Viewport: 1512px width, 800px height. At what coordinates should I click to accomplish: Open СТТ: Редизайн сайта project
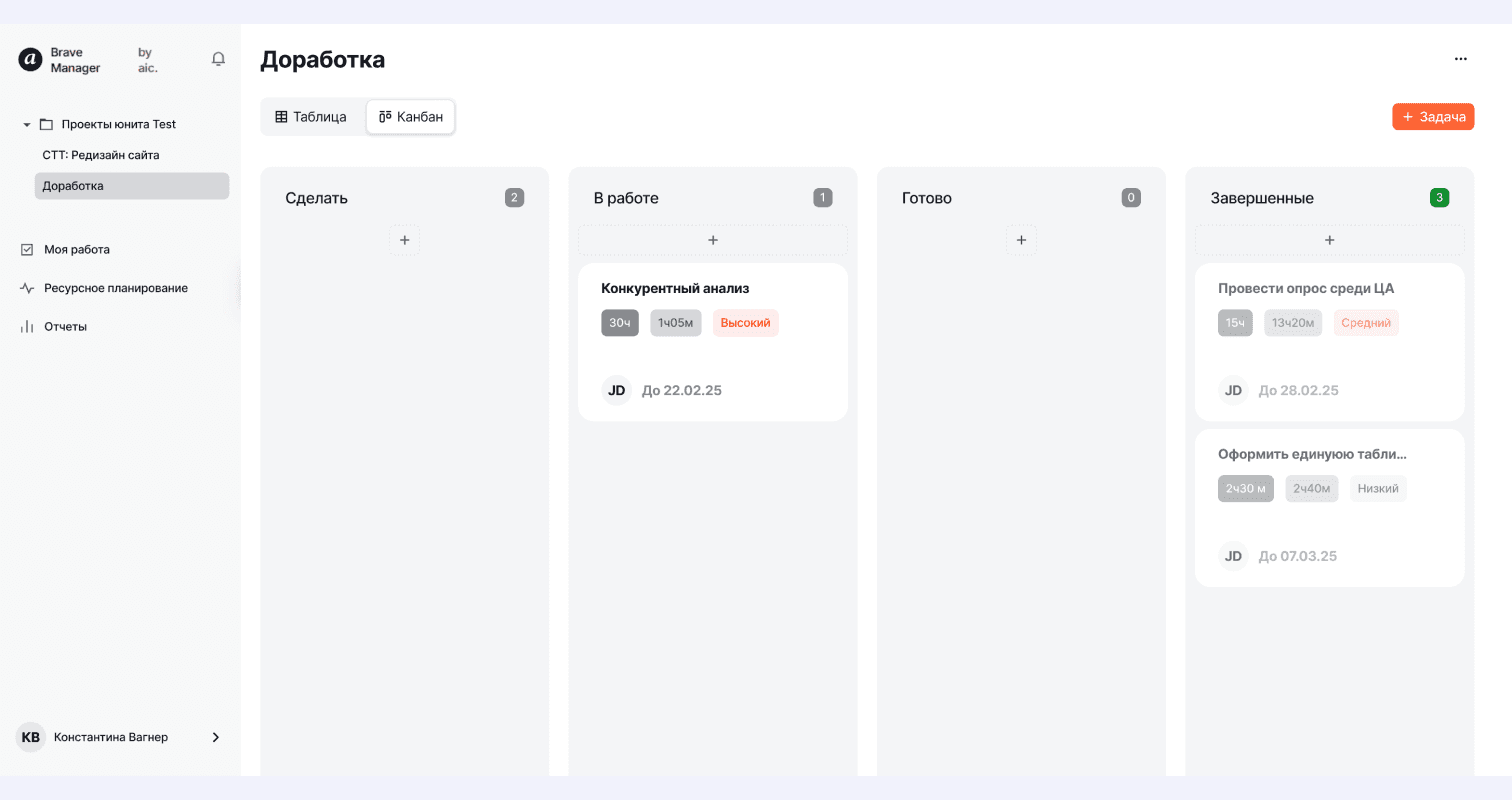(x=101, y=155)
